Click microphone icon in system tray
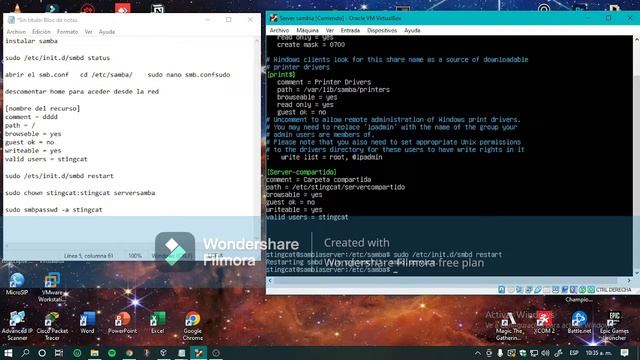The height and width of the screenshot is (360, 640). point(500,353)
